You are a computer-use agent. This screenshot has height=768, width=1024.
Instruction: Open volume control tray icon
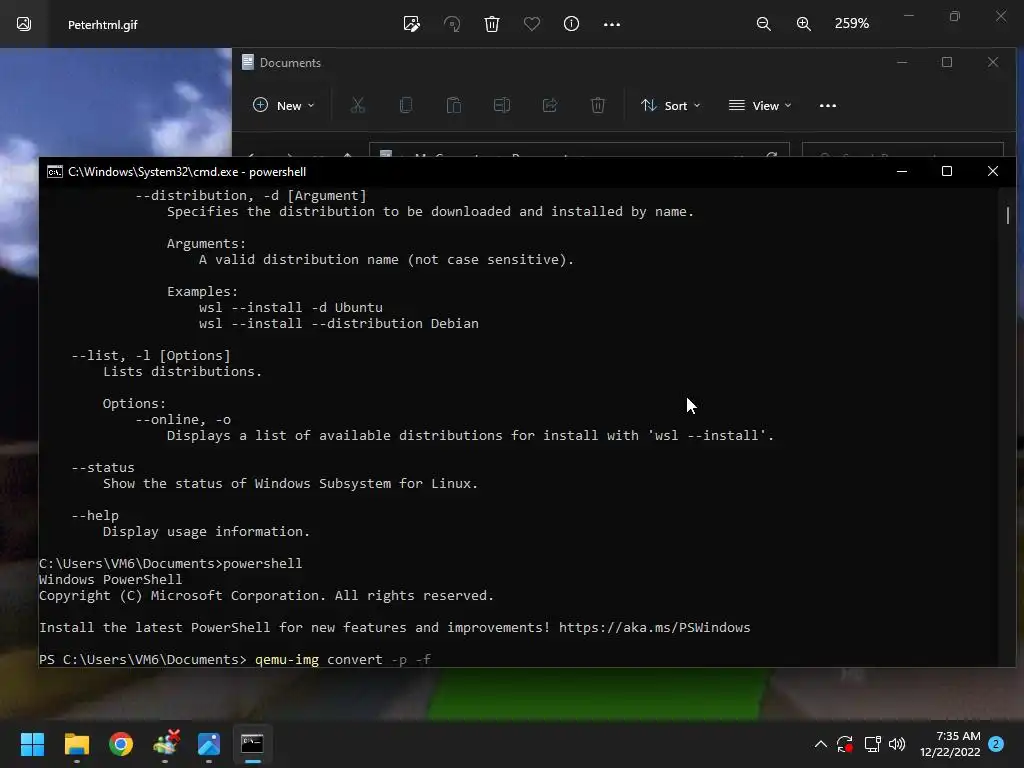897,744
